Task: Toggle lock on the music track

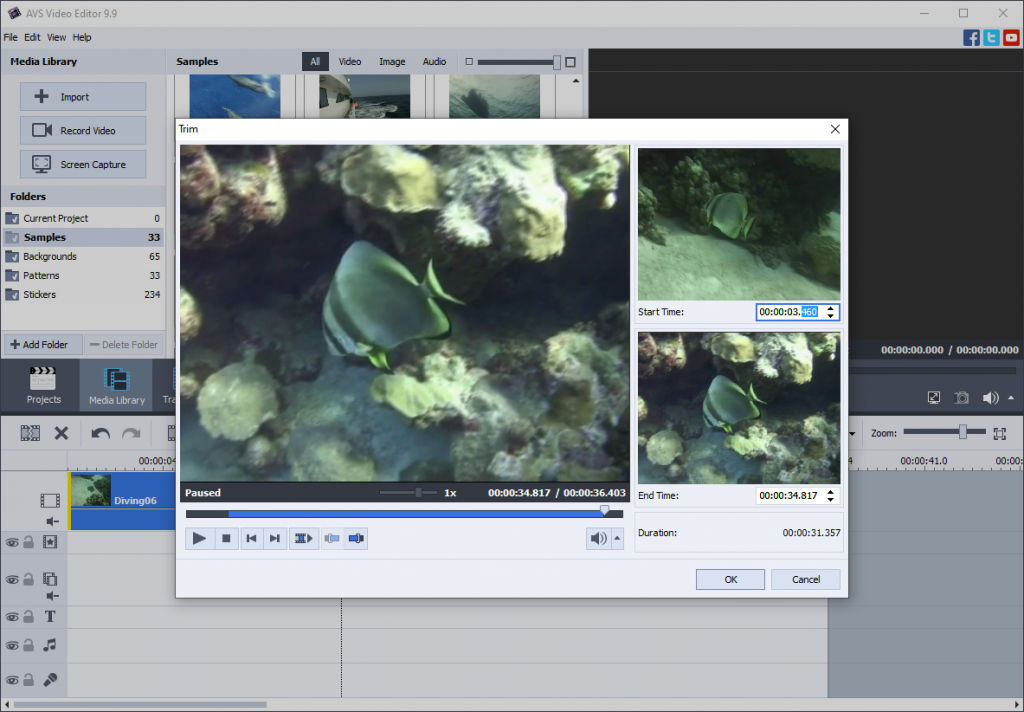Action: 29,646
